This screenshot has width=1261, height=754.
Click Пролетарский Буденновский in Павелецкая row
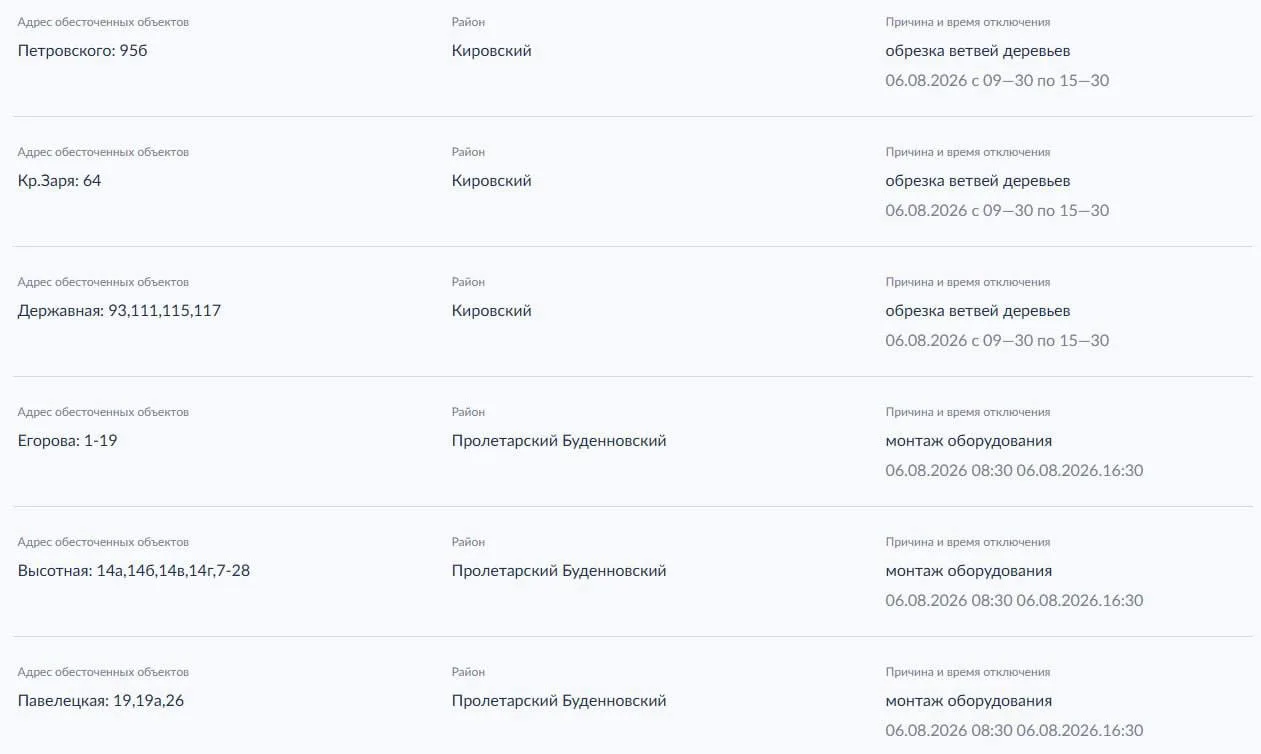coord(559,701)
